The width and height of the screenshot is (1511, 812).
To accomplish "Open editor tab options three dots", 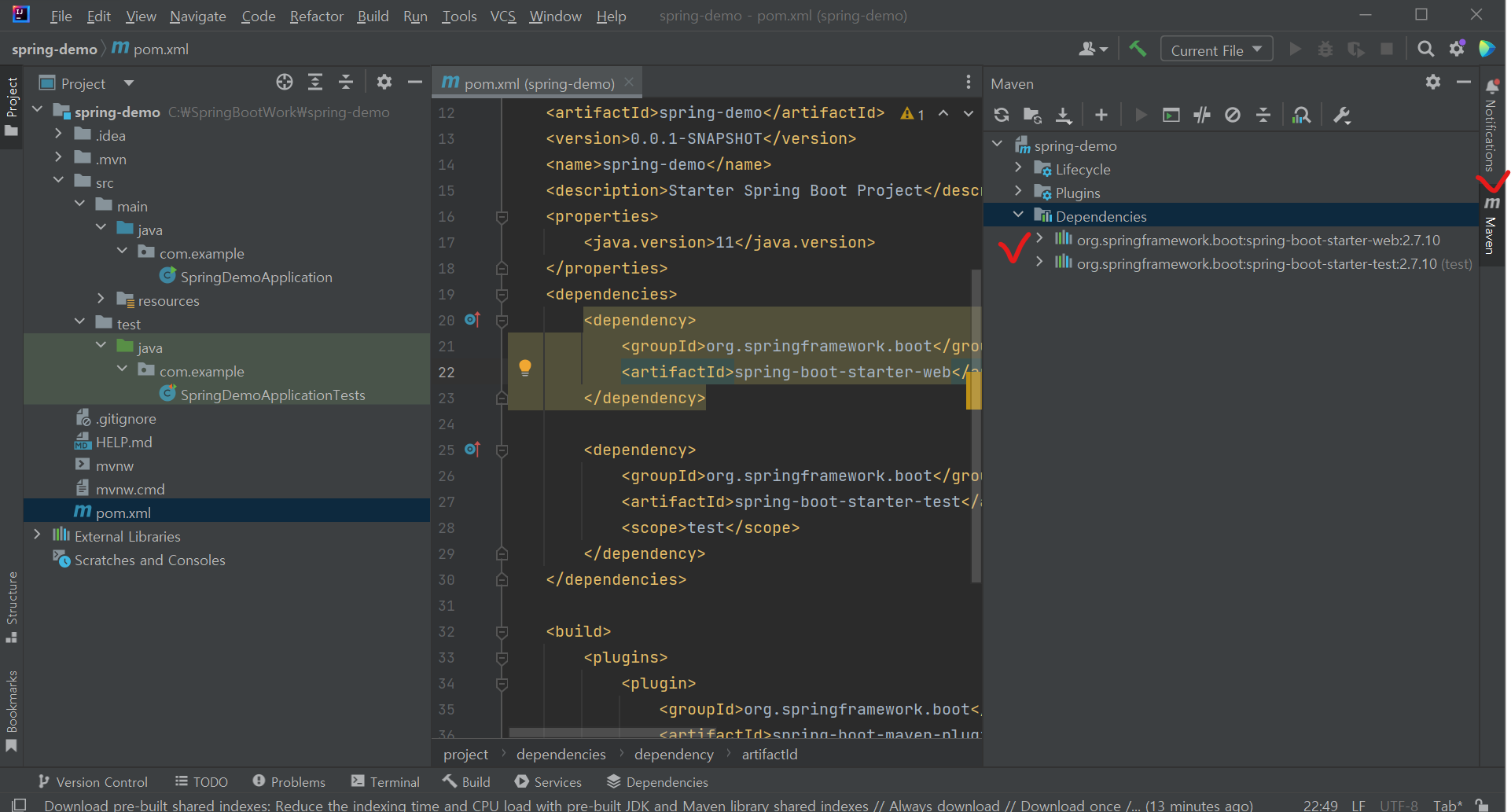I will click(968, 82).
